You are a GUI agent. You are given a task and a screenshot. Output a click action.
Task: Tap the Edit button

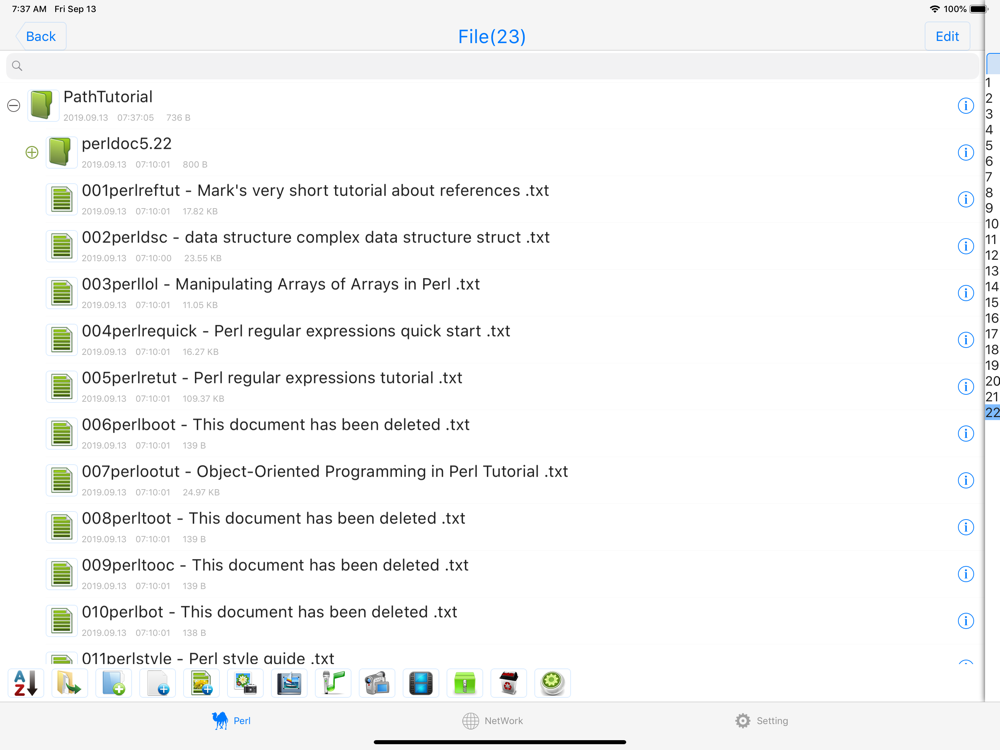pyautogui.click(x=947, y=36)
